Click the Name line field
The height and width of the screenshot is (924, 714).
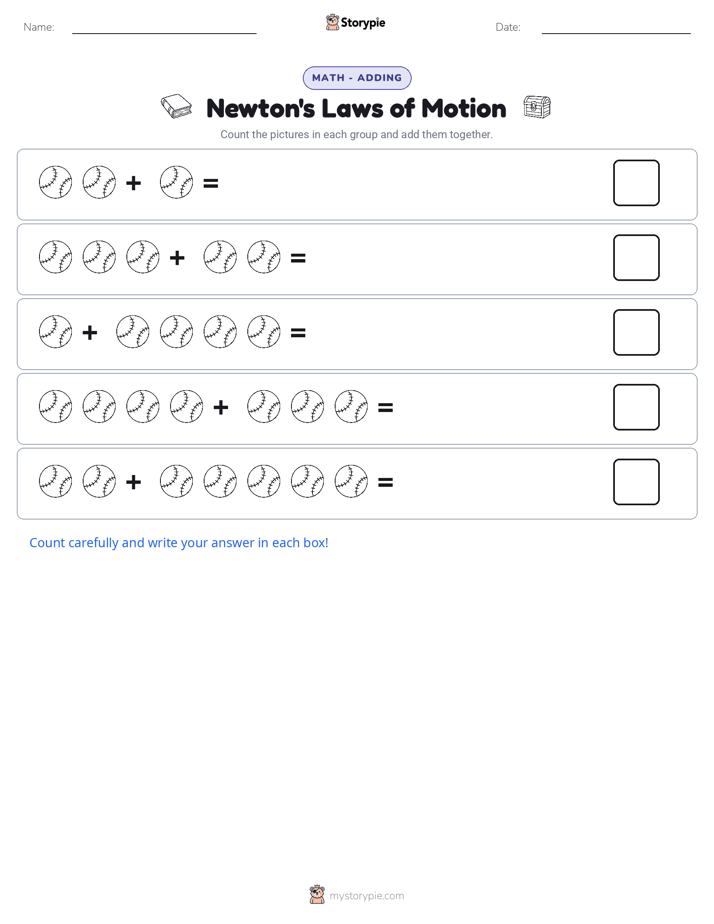click(164, 27)
